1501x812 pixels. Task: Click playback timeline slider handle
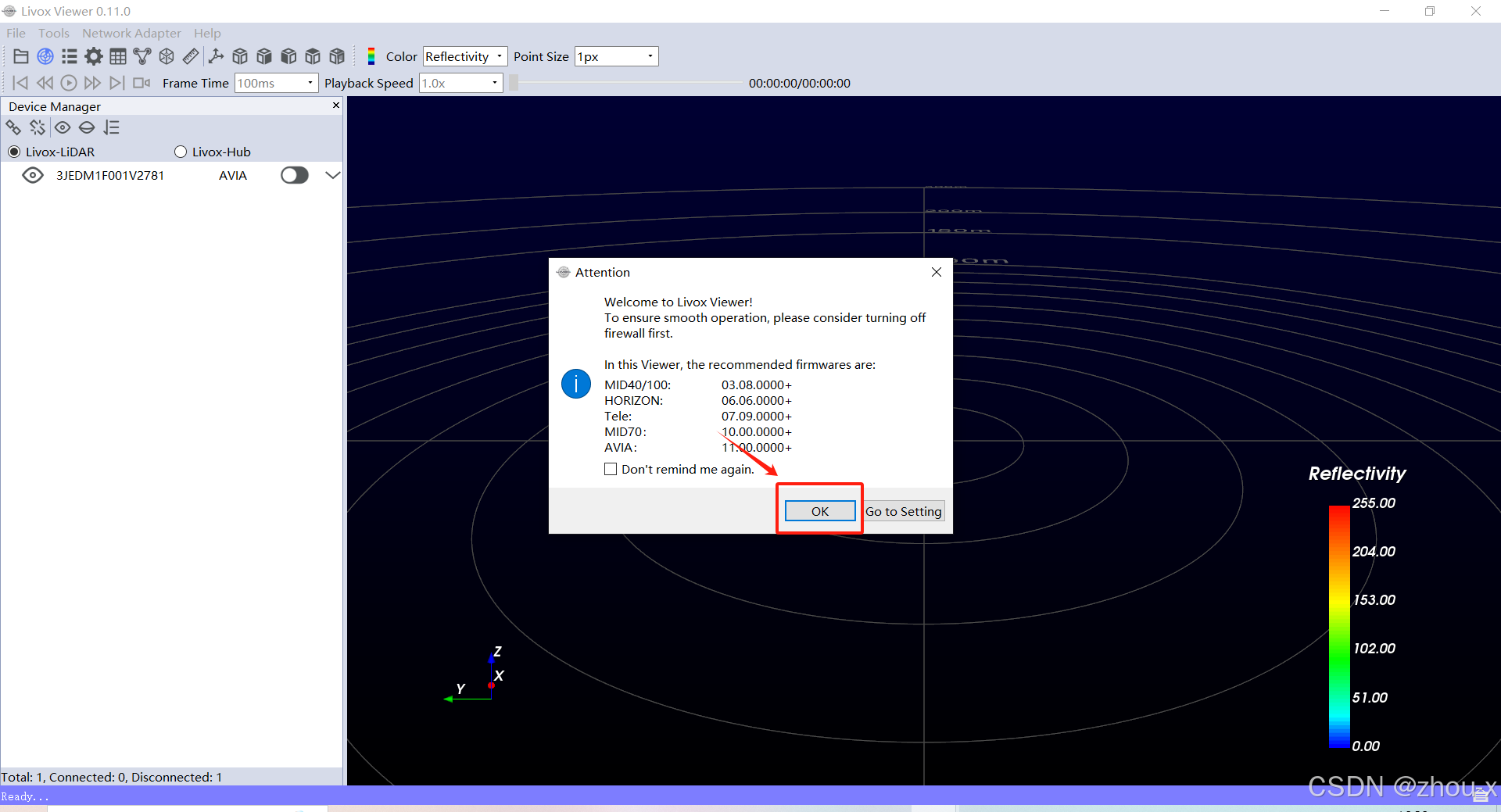click(x=514, y=83)
